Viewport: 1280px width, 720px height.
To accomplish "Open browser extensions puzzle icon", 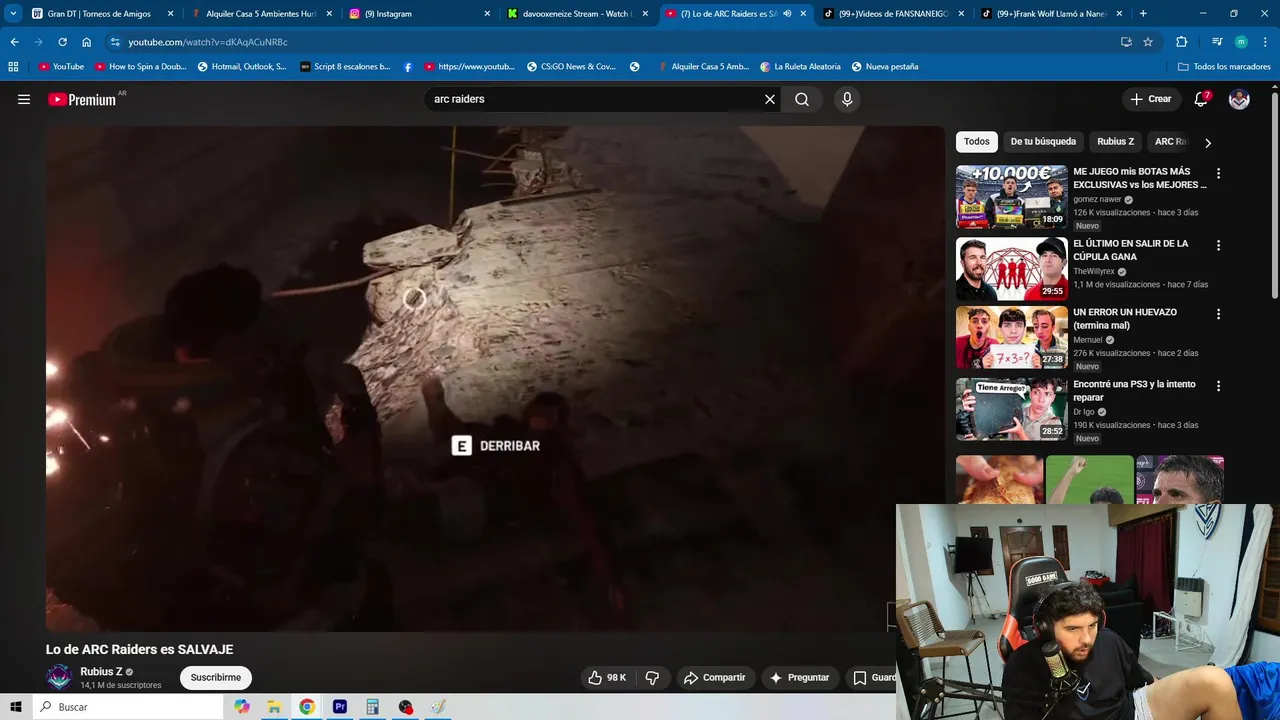I will click(1181, 42).
